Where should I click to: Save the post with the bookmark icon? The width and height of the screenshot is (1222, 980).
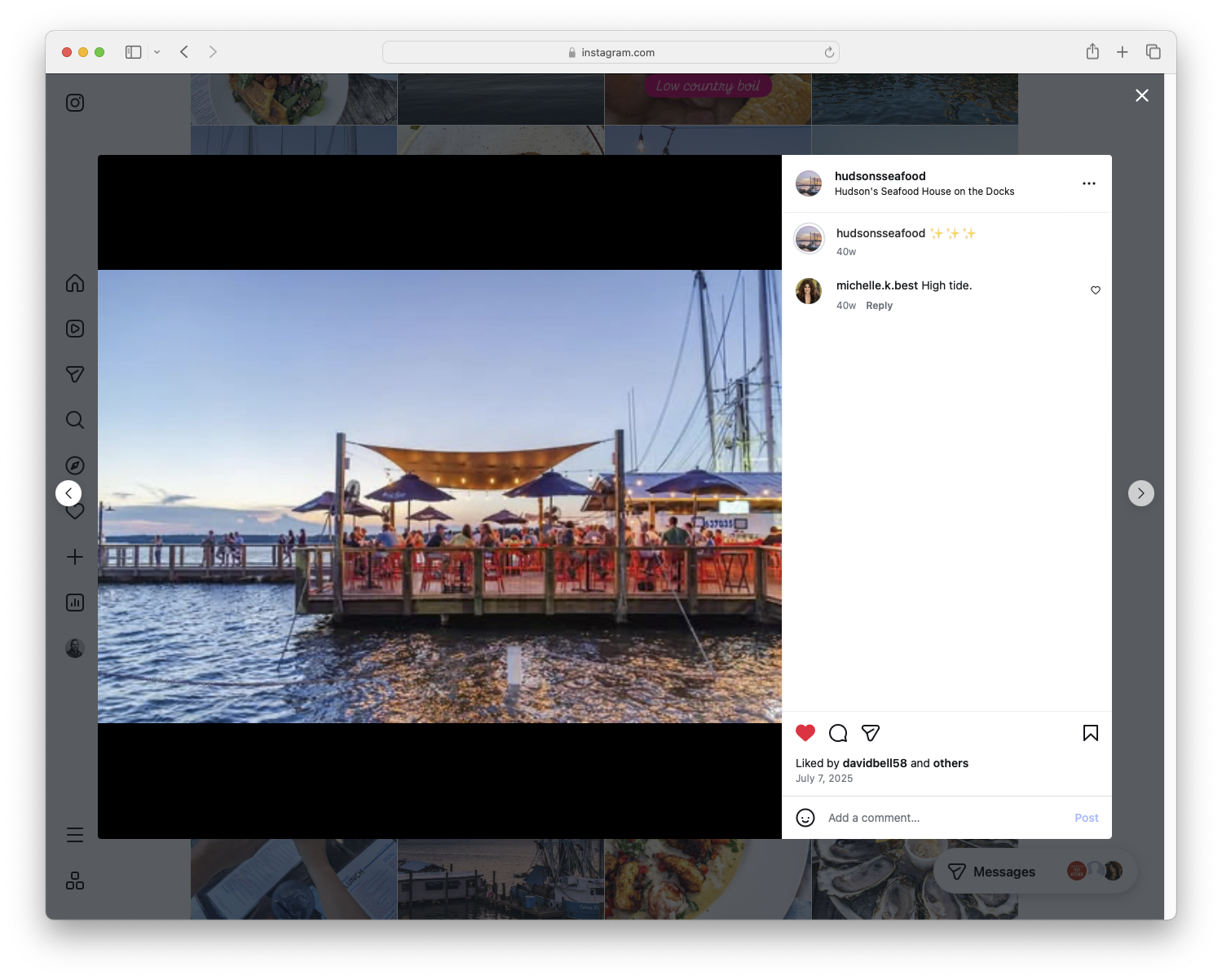[x=1090, y=733]
